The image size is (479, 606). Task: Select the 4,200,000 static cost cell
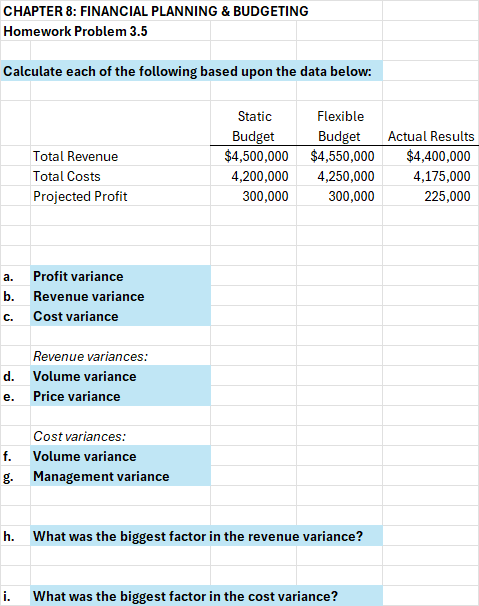point(254,176)
